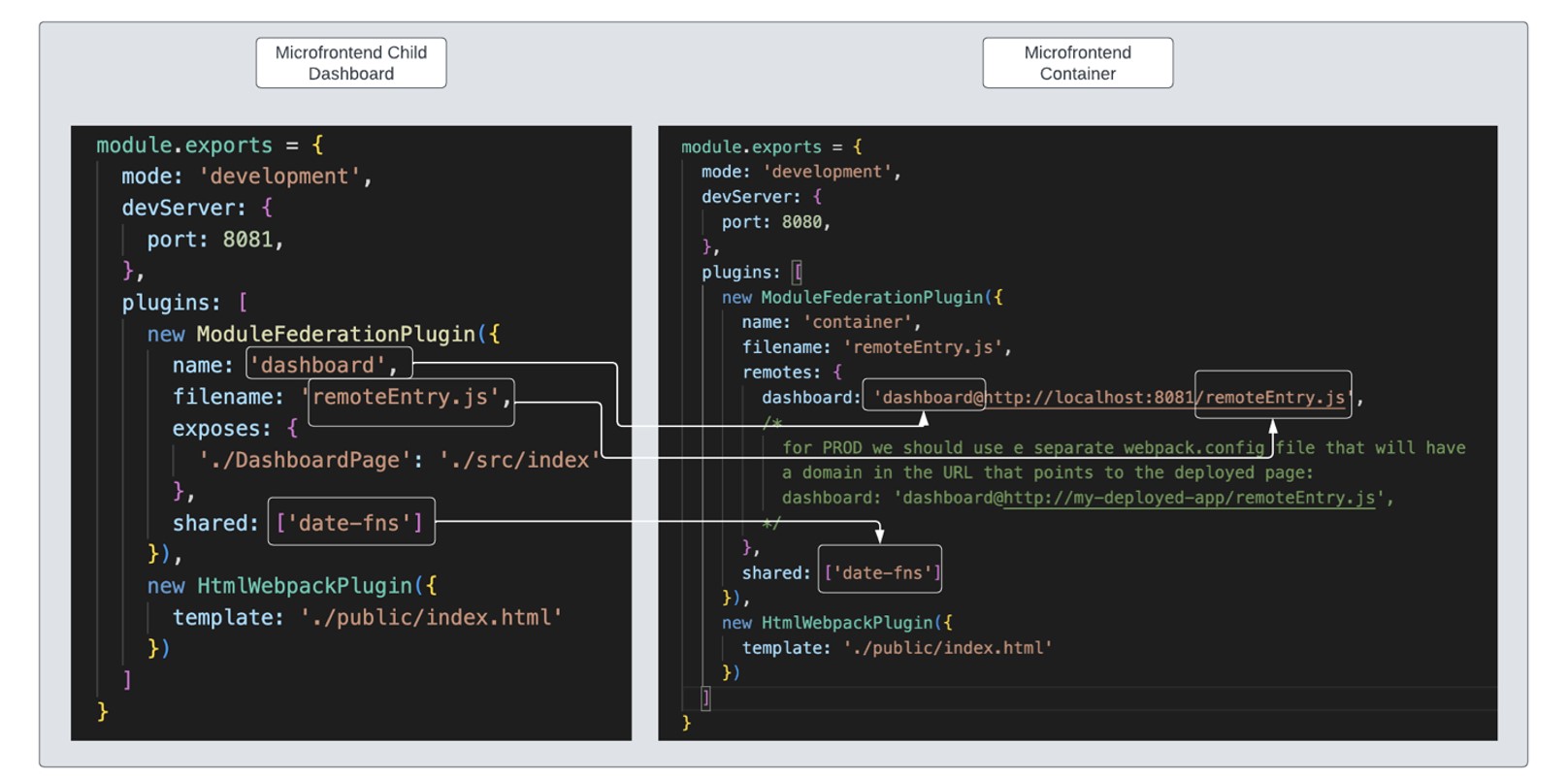
Task: Click the boxed 'dashboard@ remote prefix
Action: click(924, 397)
